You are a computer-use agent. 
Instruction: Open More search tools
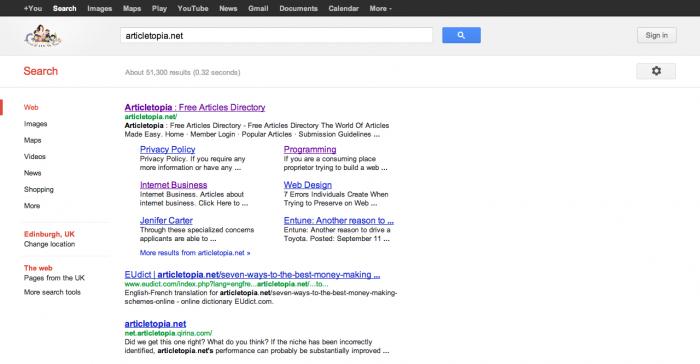[52, 292]
